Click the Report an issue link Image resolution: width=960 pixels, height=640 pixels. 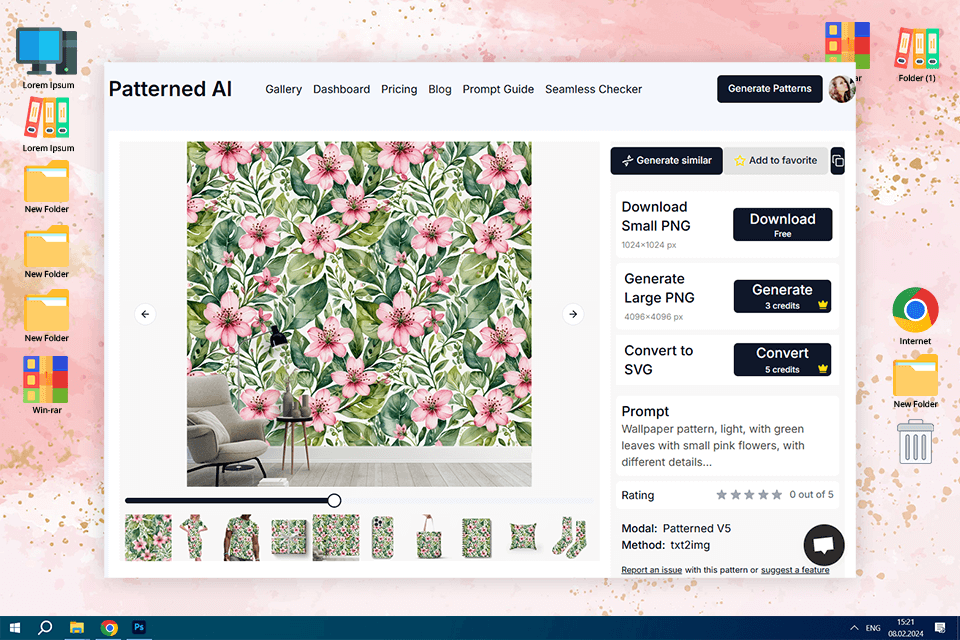tap(651, 570)
